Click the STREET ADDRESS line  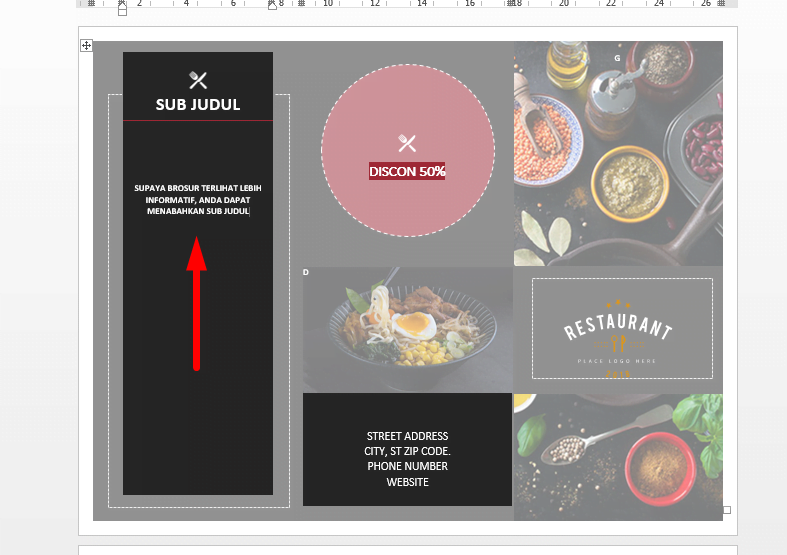tap(407, 436)
